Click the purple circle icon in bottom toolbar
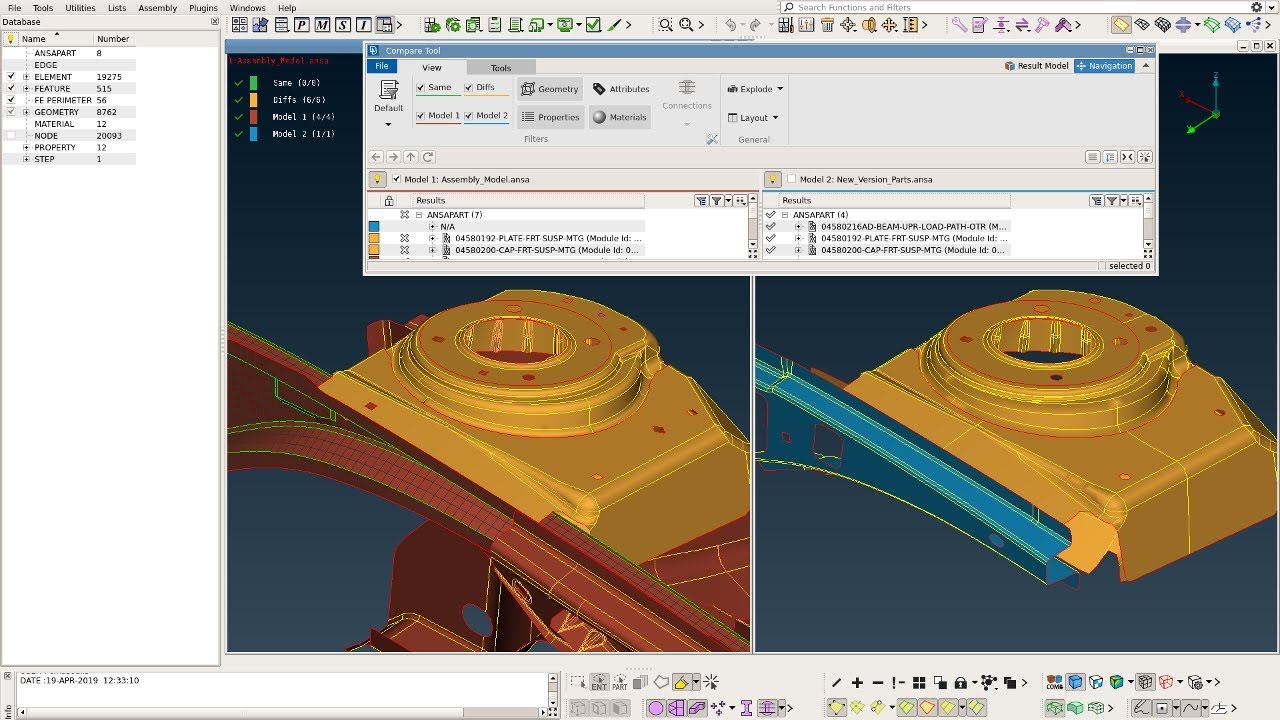The image size is (1280, 720). [655, 708]
